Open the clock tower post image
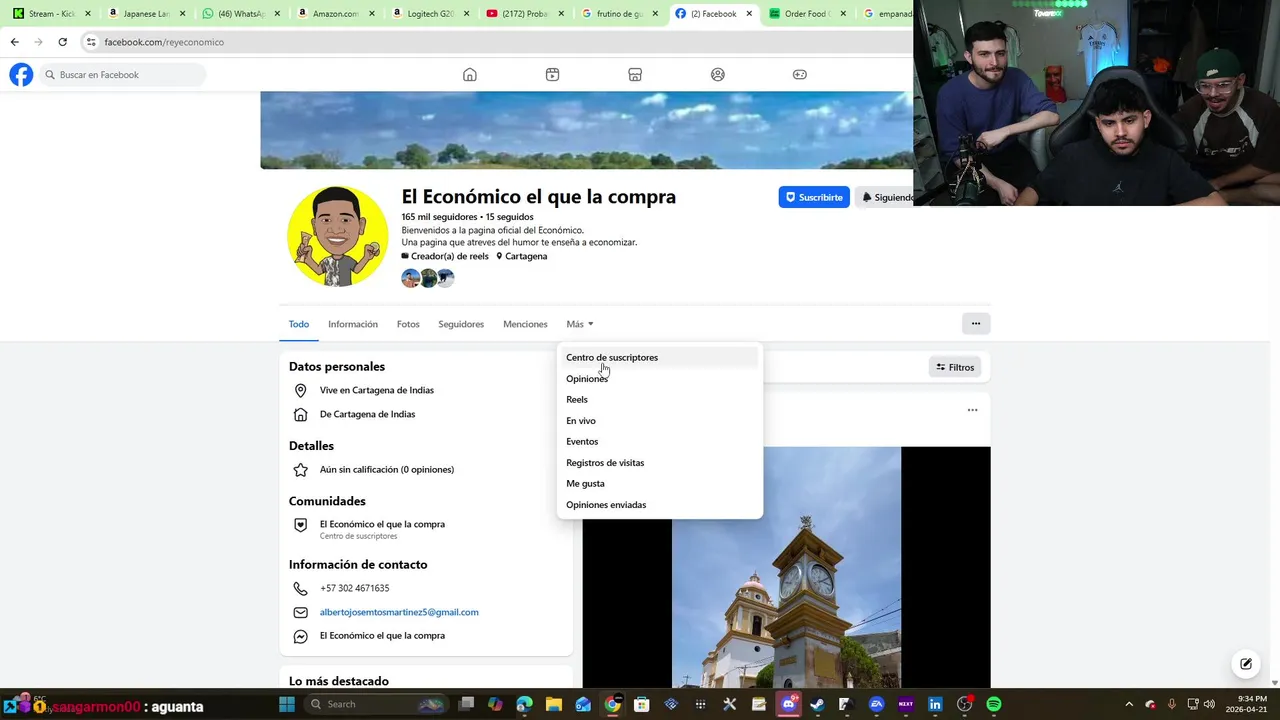The image size is (1280, 720). click(786, 567)
